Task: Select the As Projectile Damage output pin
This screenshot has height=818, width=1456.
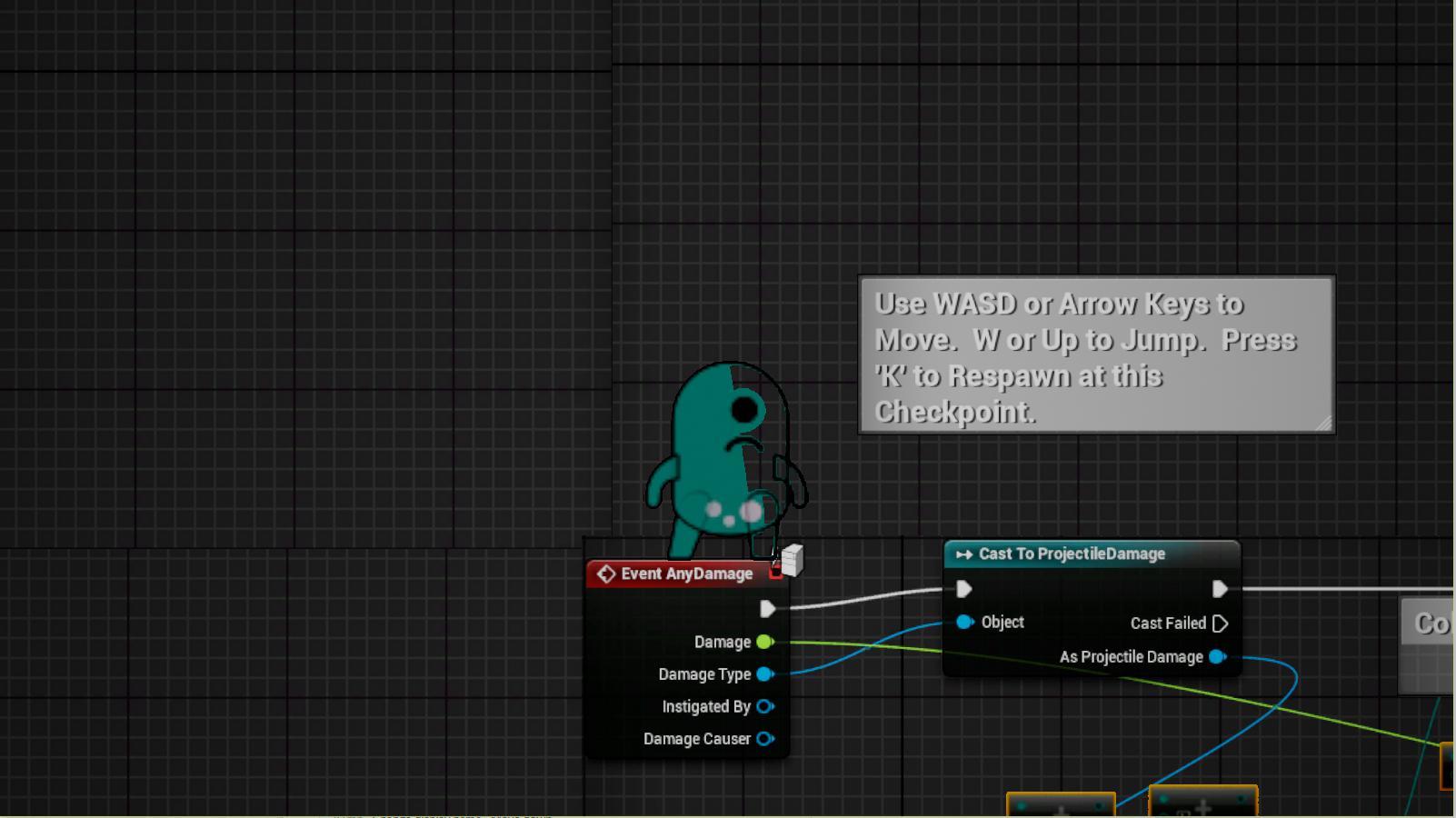Action: tap(1217, 657)
